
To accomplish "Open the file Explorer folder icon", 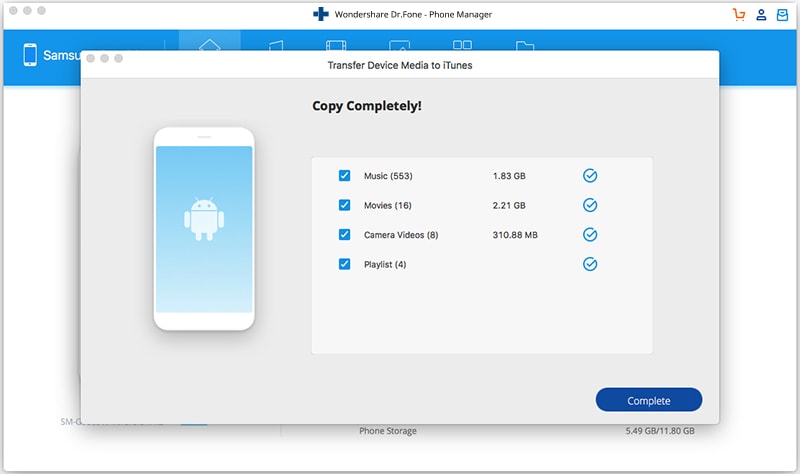I will pyautogui.click(x=525, y=46).
